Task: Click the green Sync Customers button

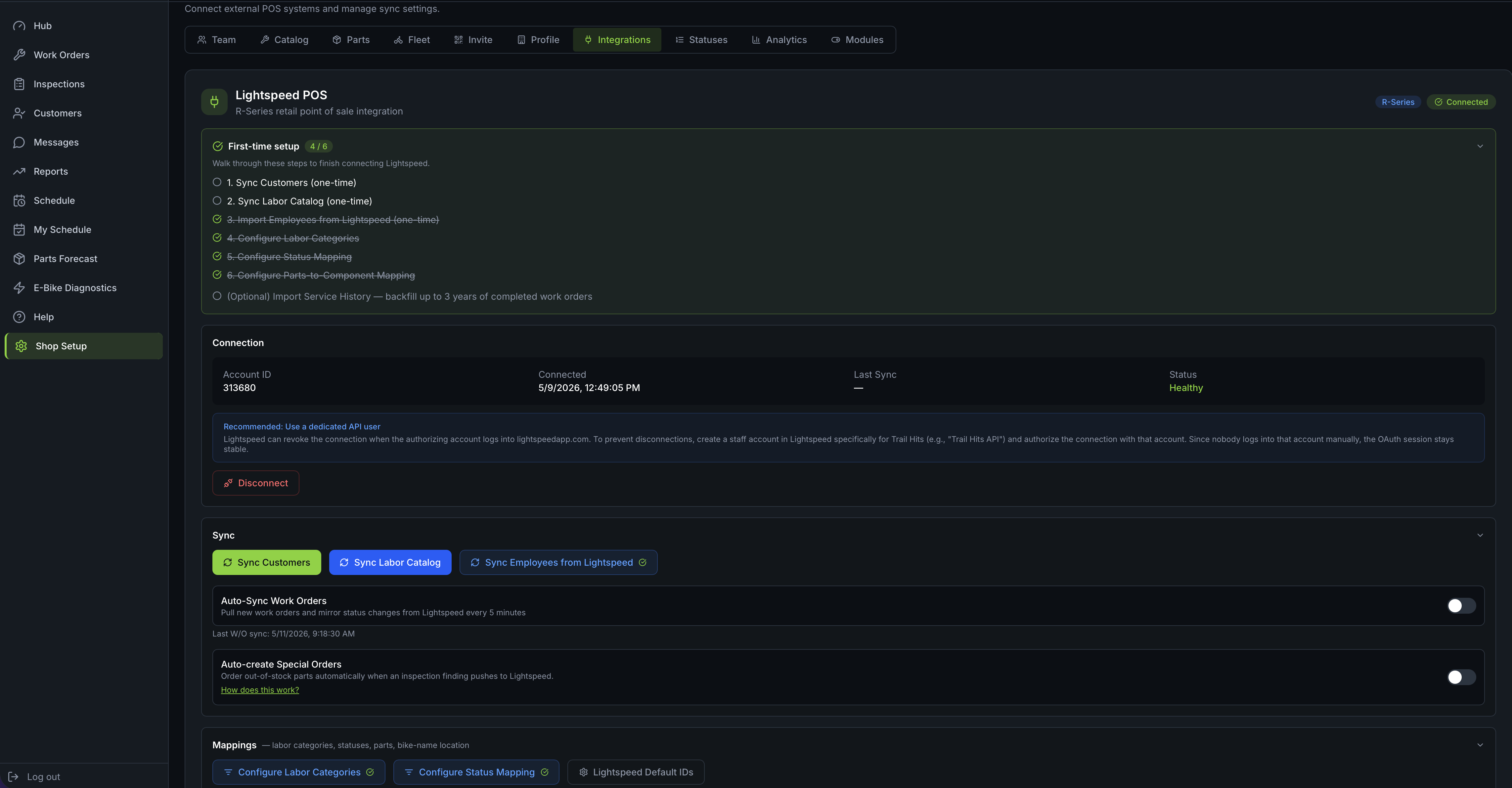Action: tap(266, 562)
